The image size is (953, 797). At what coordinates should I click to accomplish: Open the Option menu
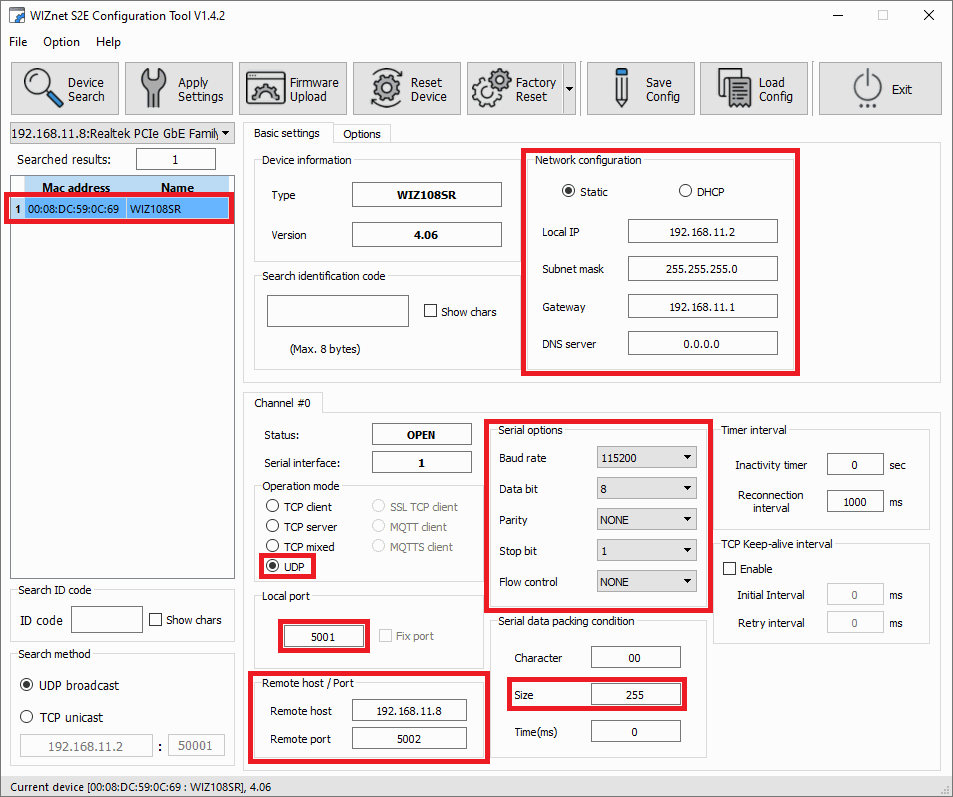61,42
